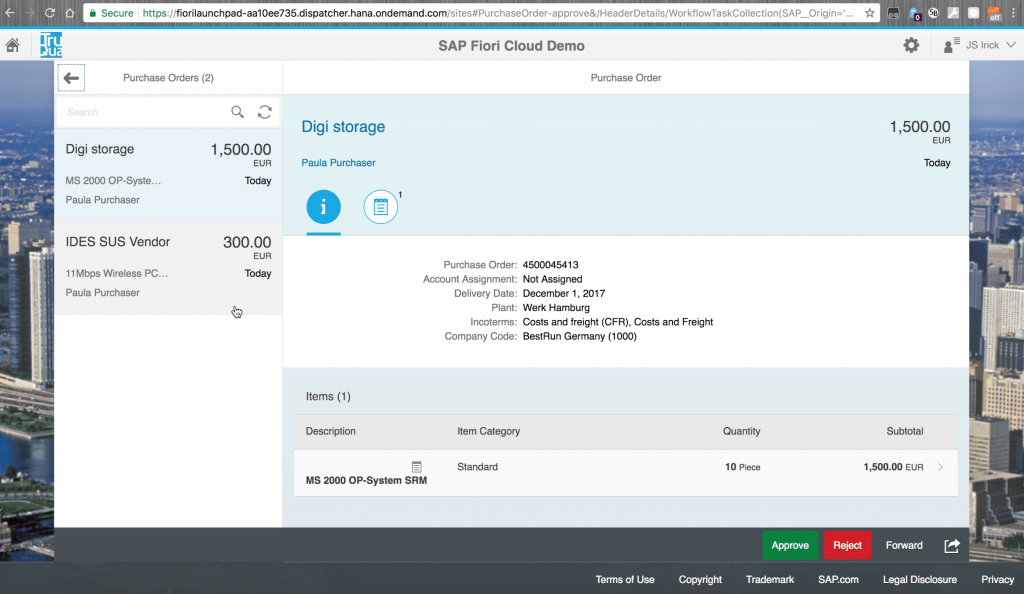Open Legal Disclosure link

920,580
